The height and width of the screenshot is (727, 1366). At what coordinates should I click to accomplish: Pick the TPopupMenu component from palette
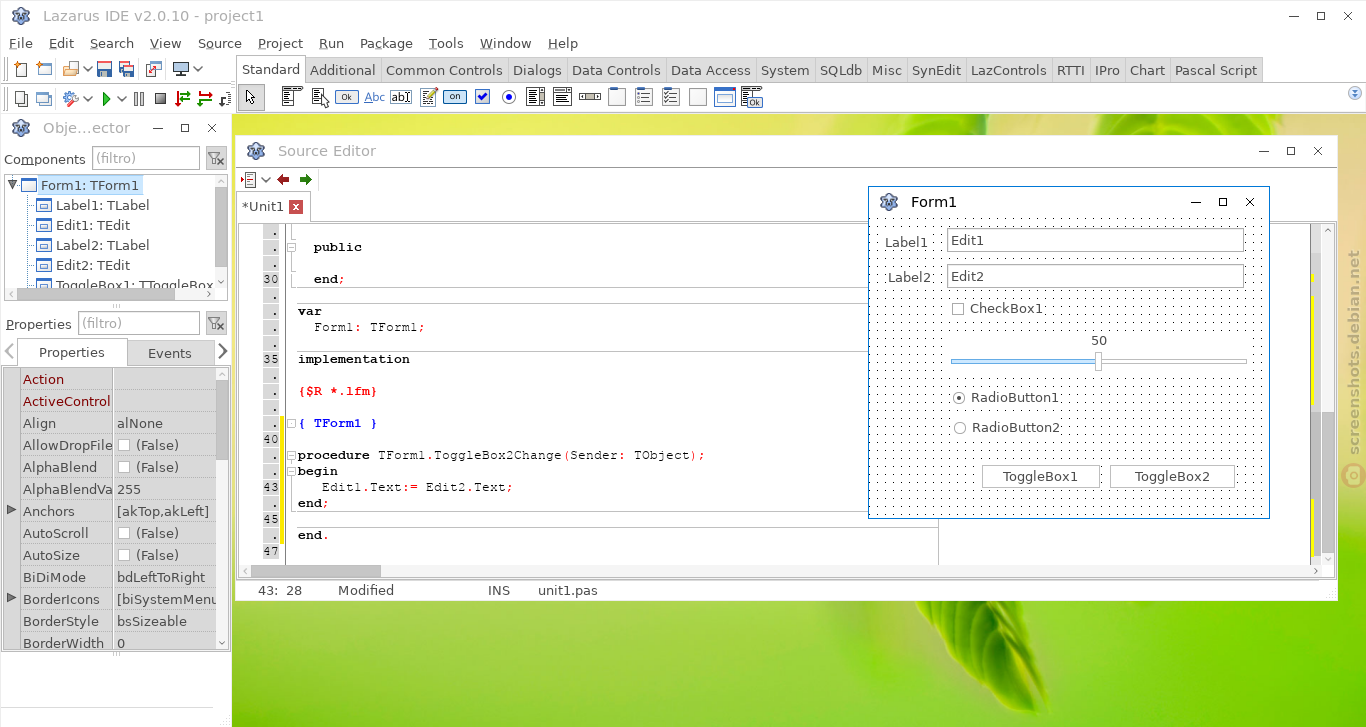[320, 97]
